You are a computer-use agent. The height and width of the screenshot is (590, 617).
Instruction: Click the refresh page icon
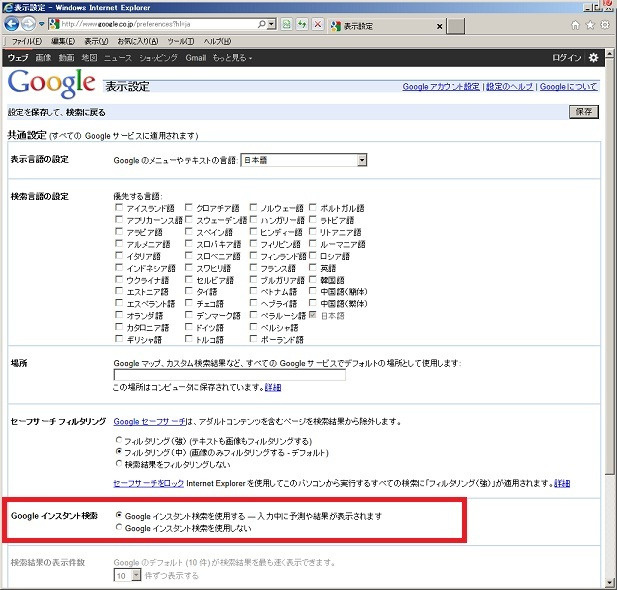(302, 24)
